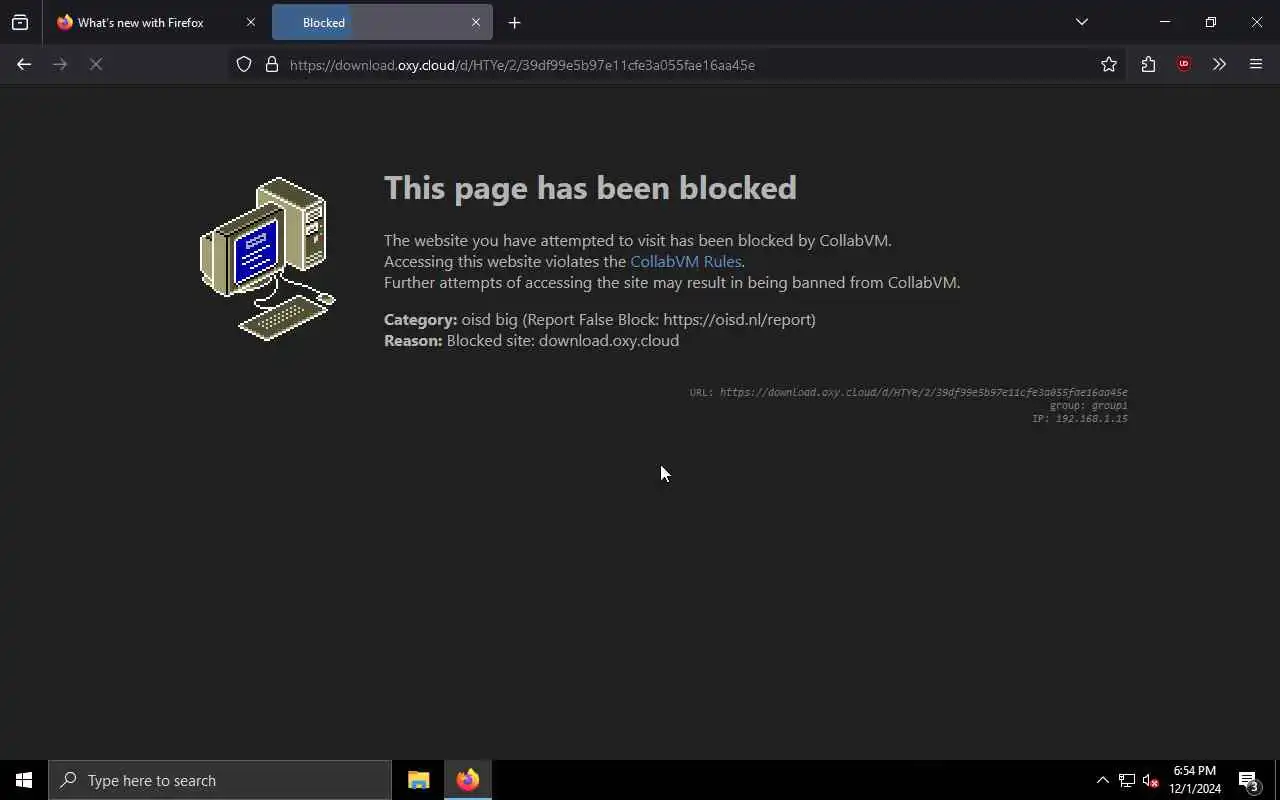Close the Firefox window
Viewport: 1280px width, 800px height.
click(1256, 22)
